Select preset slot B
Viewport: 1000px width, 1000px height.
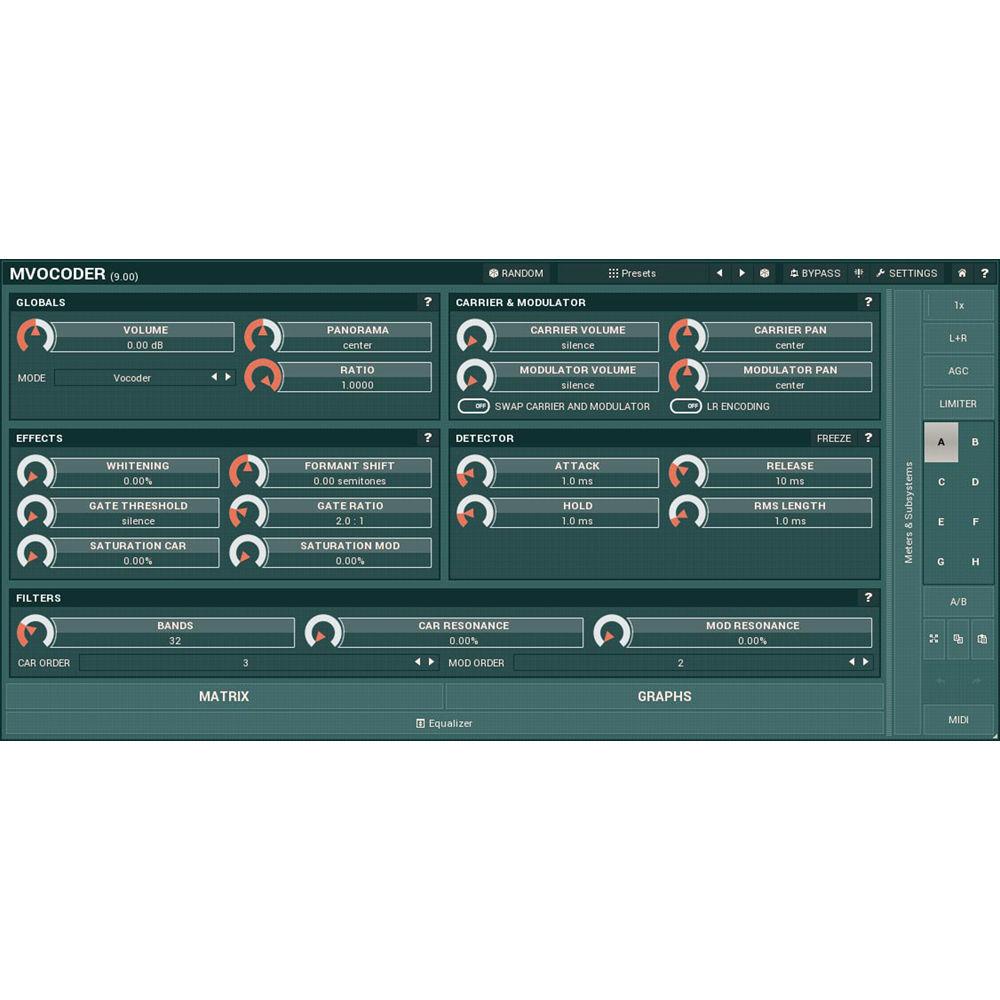point(975,441)
